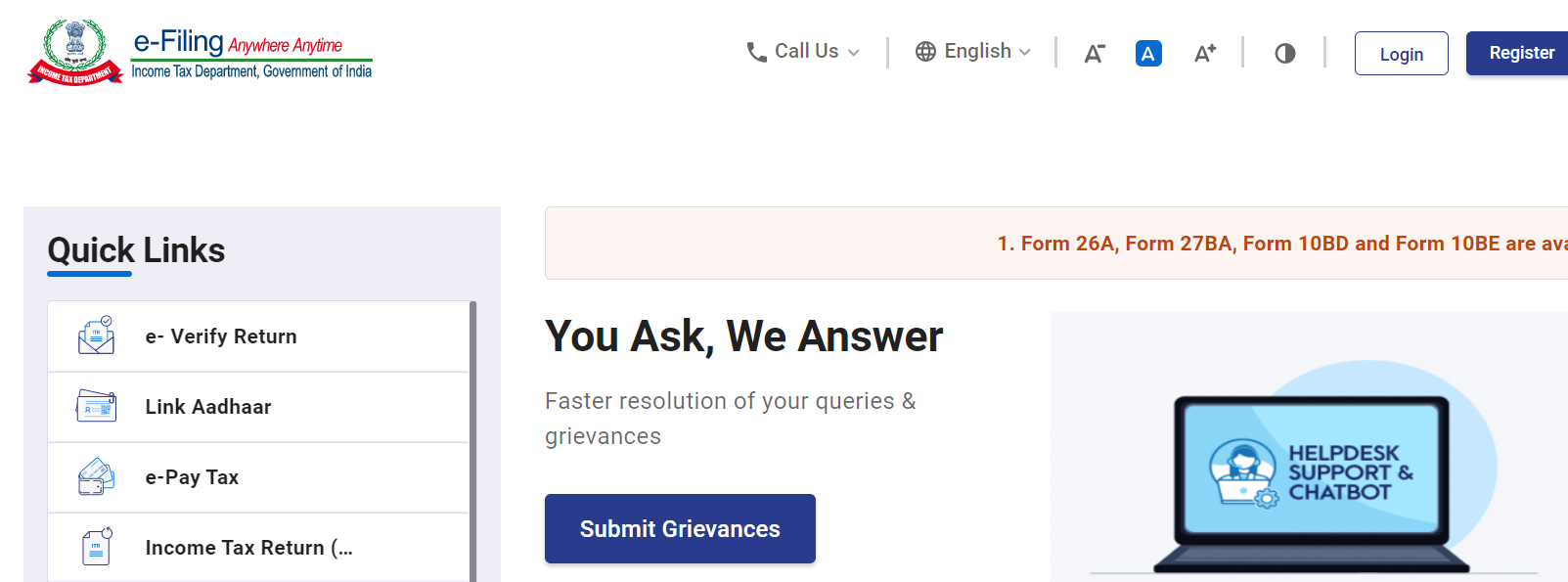
Task: Click the e-Verify Return envelope icon
Action: click(96, 336)
